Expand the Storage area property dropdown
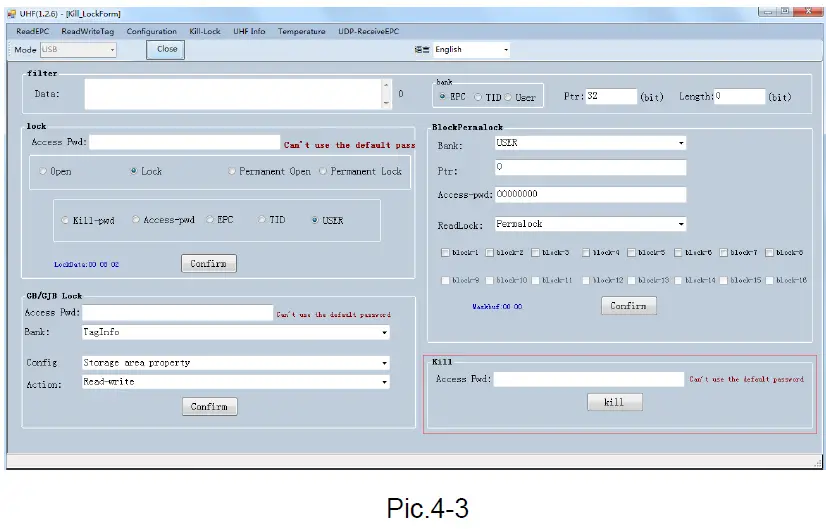The width and height of the screenshot is (826, 529). [x=385, y=363]
